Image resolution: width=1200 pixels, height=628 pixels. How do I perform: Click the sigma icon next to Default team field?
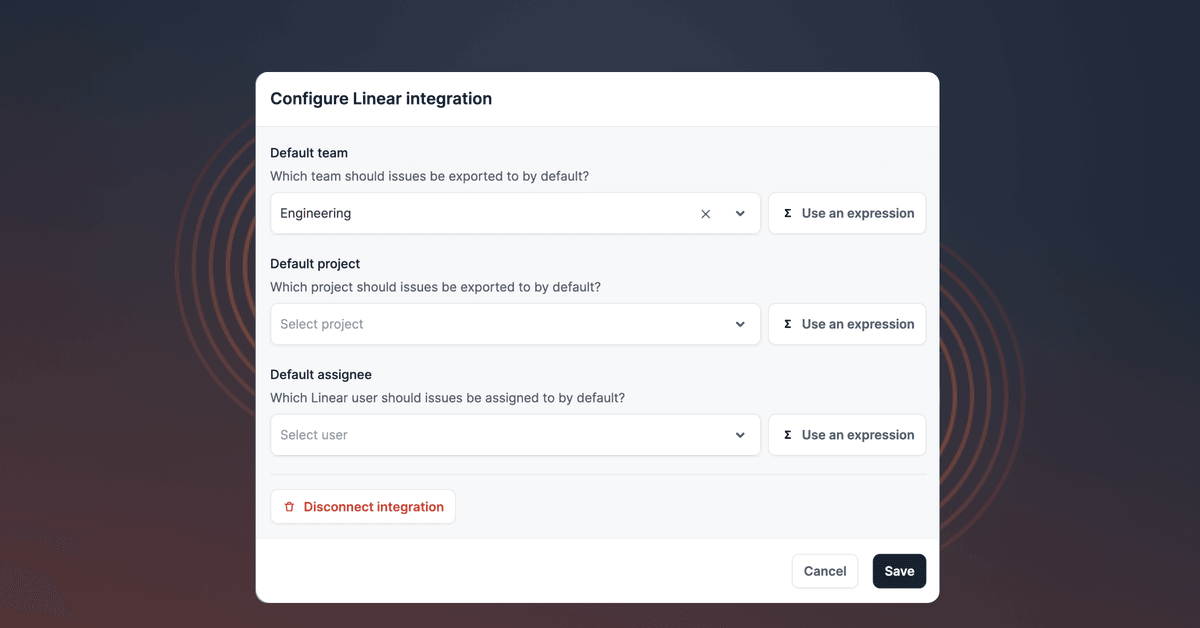click(x=787, y=213)
